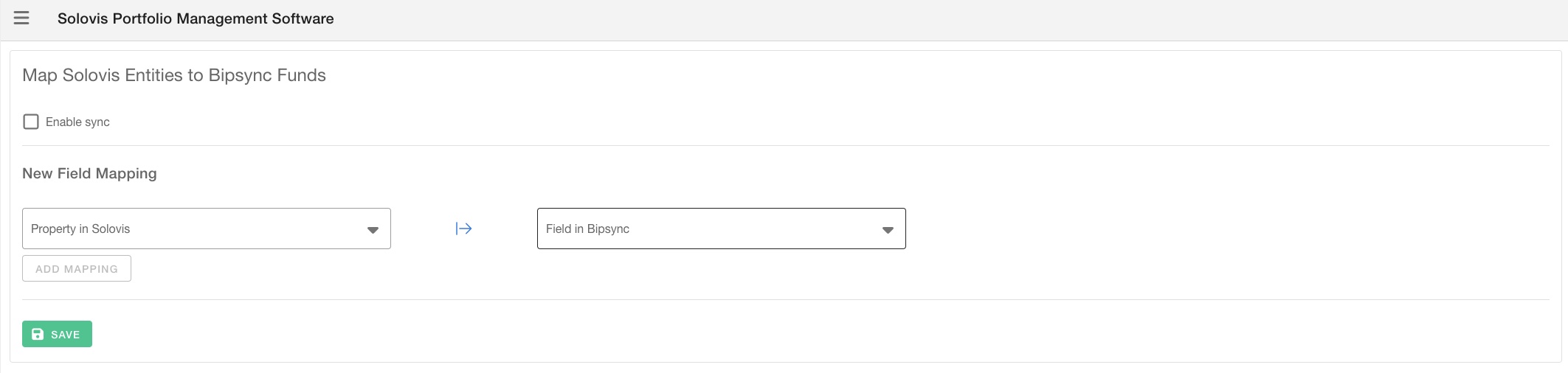This screenshot has height=373, width=1568.
Task: Click the empty square box beside Enable sync
Action: [x=31, y=122]
